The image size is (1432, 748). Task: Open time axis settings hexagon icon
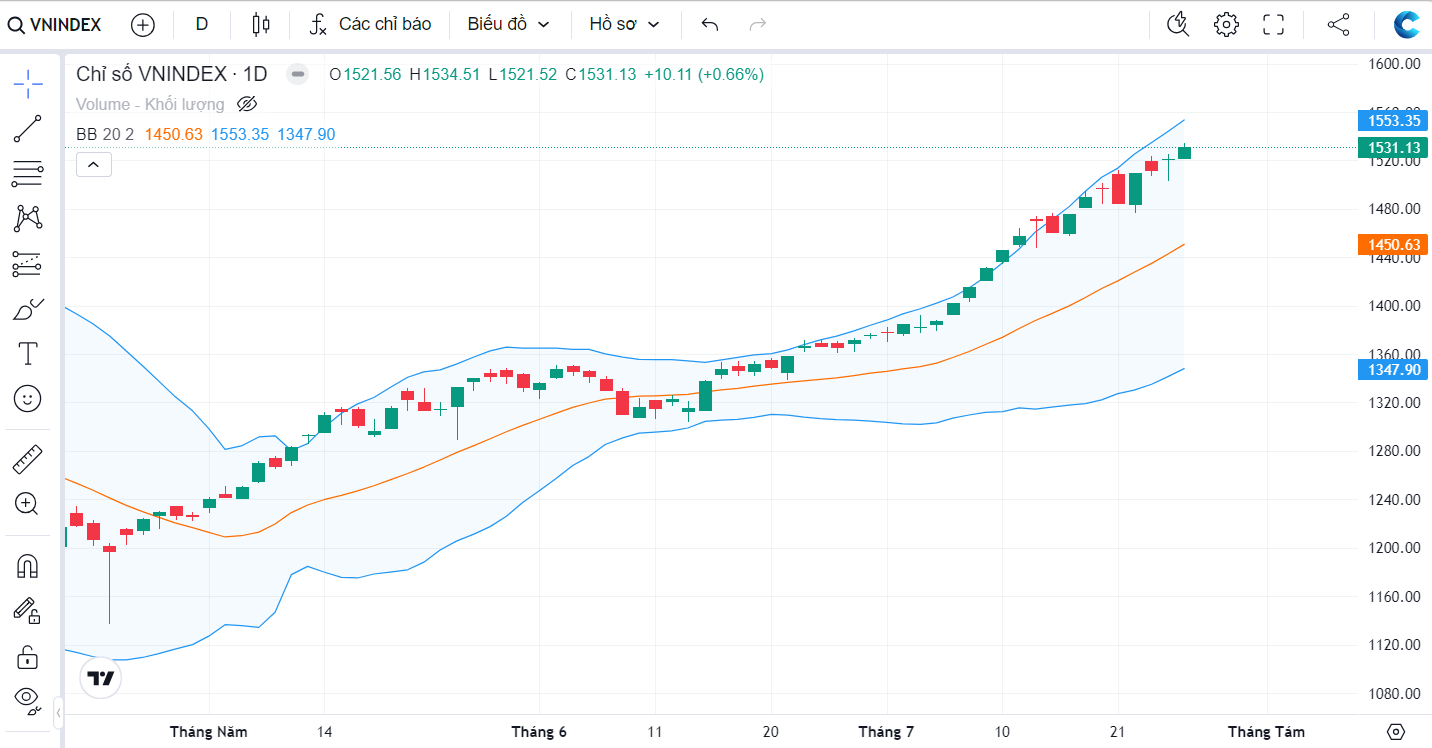[1397, 732]
